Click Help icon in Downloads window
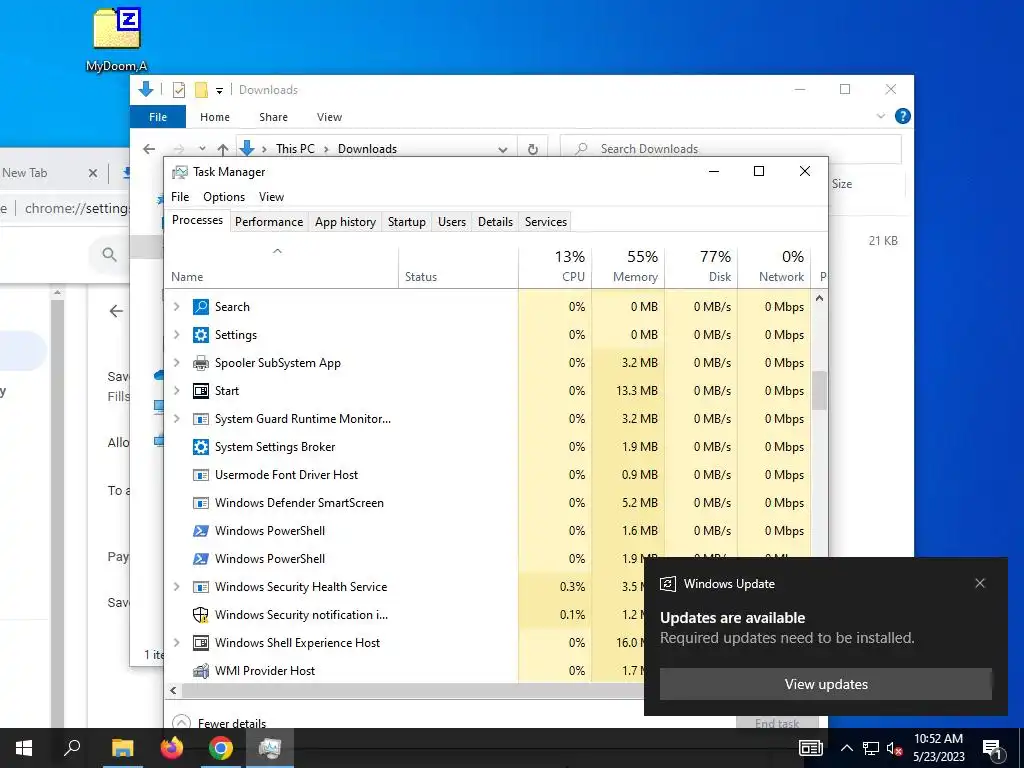The height and width of the screenshot is (768, 1024). coord(903,116)
